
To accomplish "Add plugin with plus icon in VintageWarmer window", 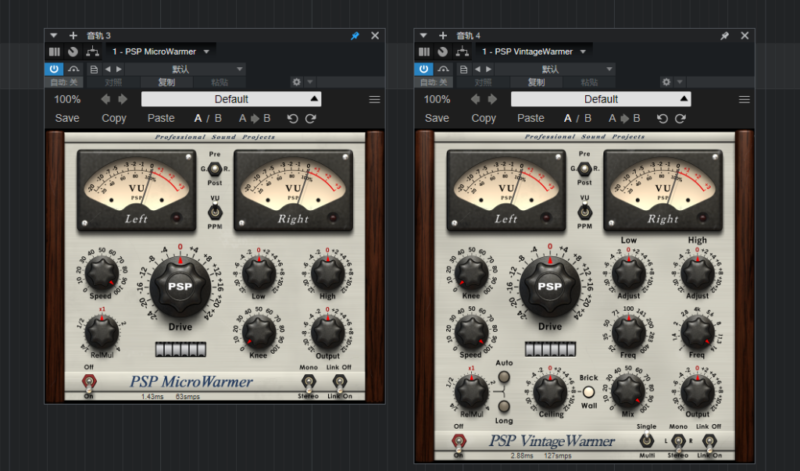I will (x=443, y=35).
